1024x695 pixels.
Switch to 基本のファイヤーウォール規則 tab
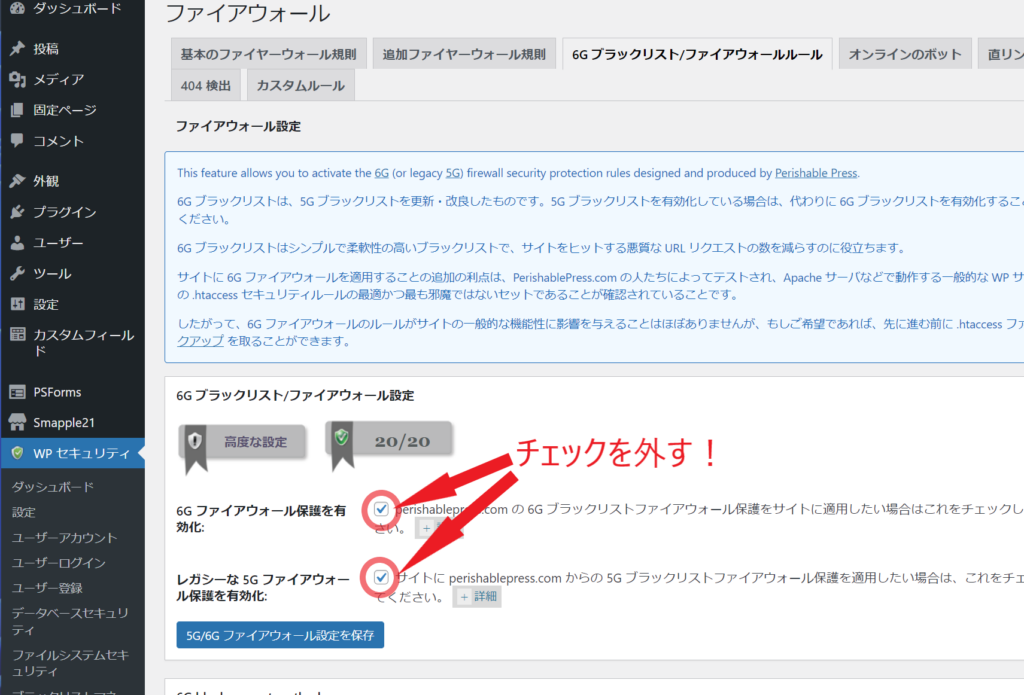click(x=266, y=54)
